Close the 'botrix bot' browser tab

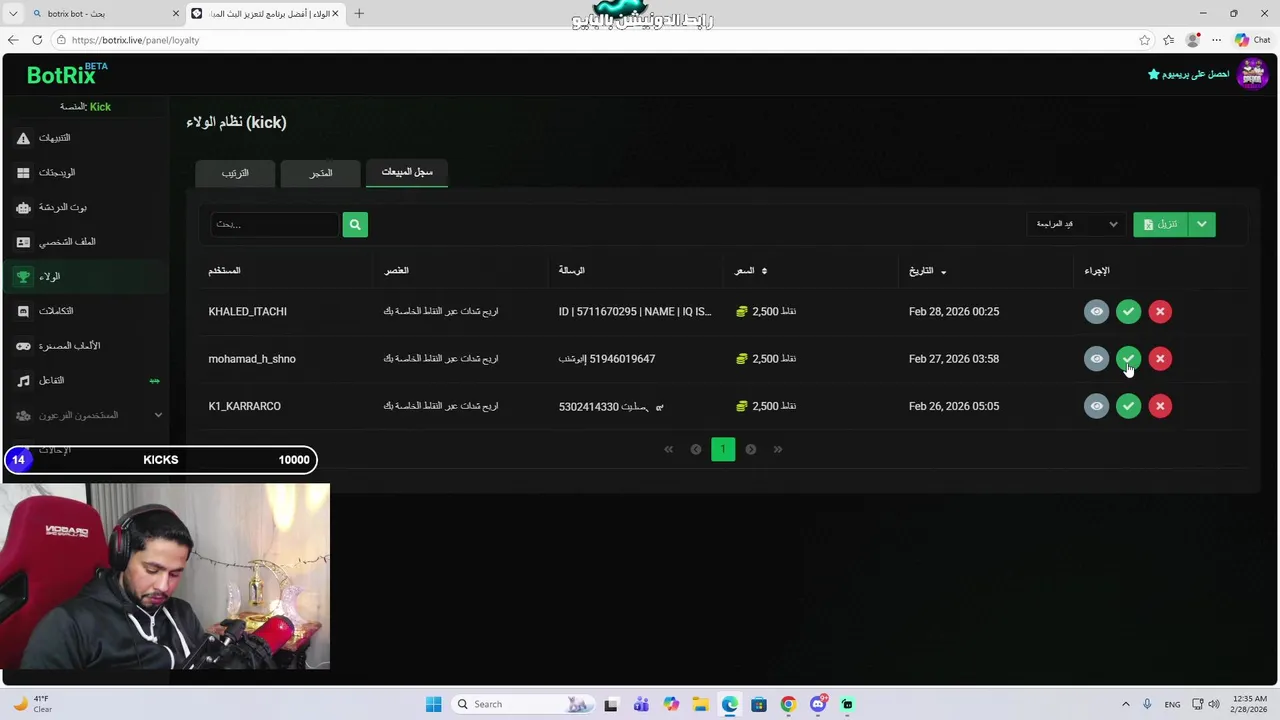pyautogui.click(x=176, y=14)
